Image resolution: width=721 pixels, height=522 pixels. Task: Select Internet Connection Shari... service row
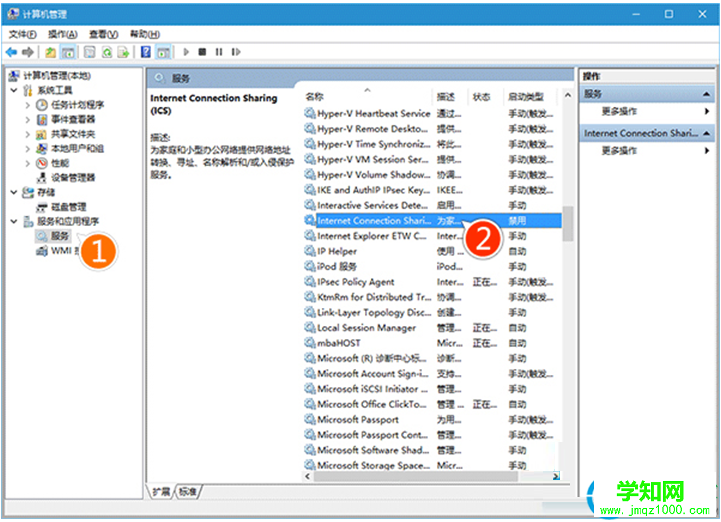tap(432, 221)
